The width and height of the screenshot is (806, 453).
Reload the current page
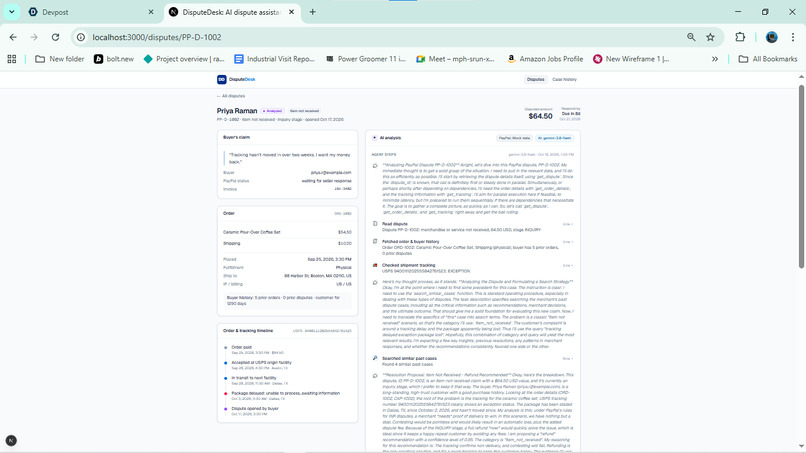pos(55,37)
